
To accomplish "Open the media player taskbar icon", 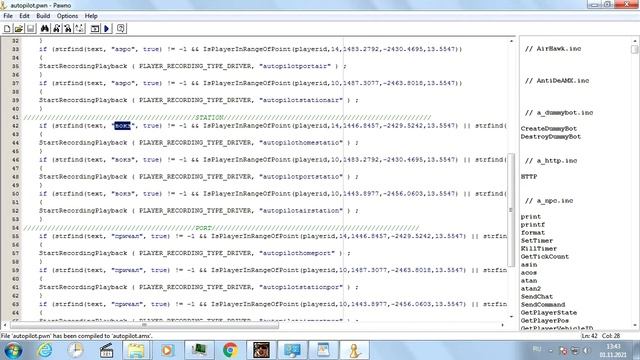I will [168, 351].
